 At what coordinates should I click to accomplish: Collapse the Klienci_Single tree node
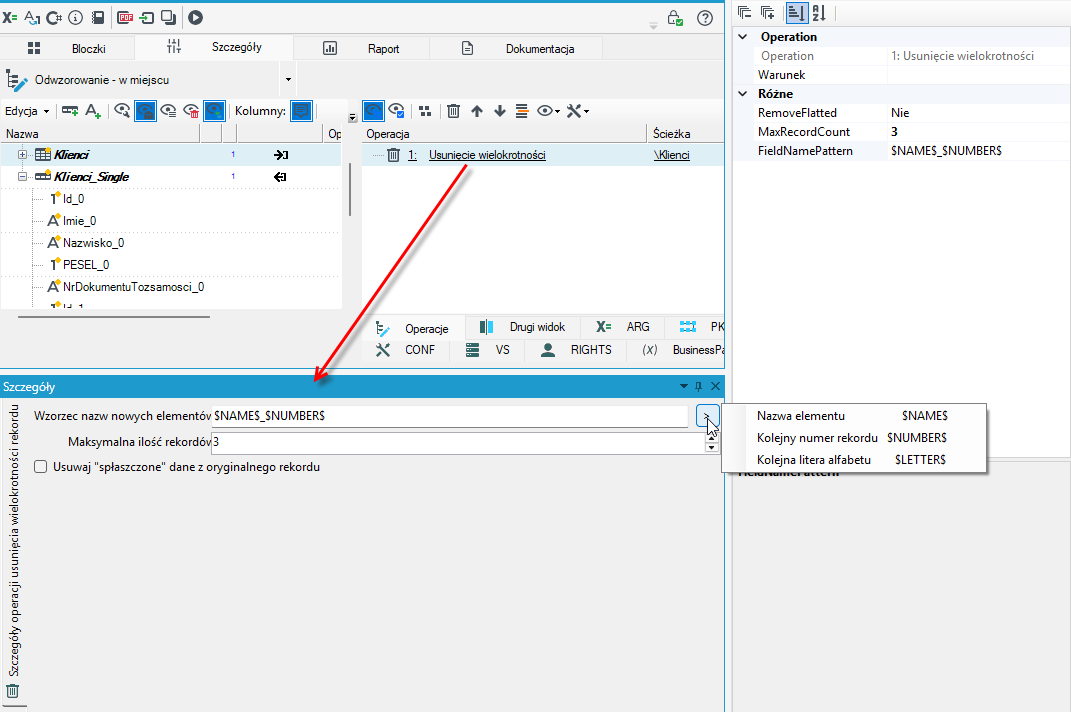point(23,176)
